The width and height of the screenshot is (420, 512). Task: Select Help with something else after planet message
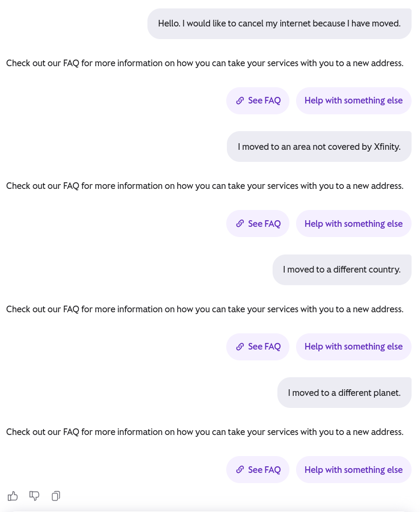pos(354,469)
